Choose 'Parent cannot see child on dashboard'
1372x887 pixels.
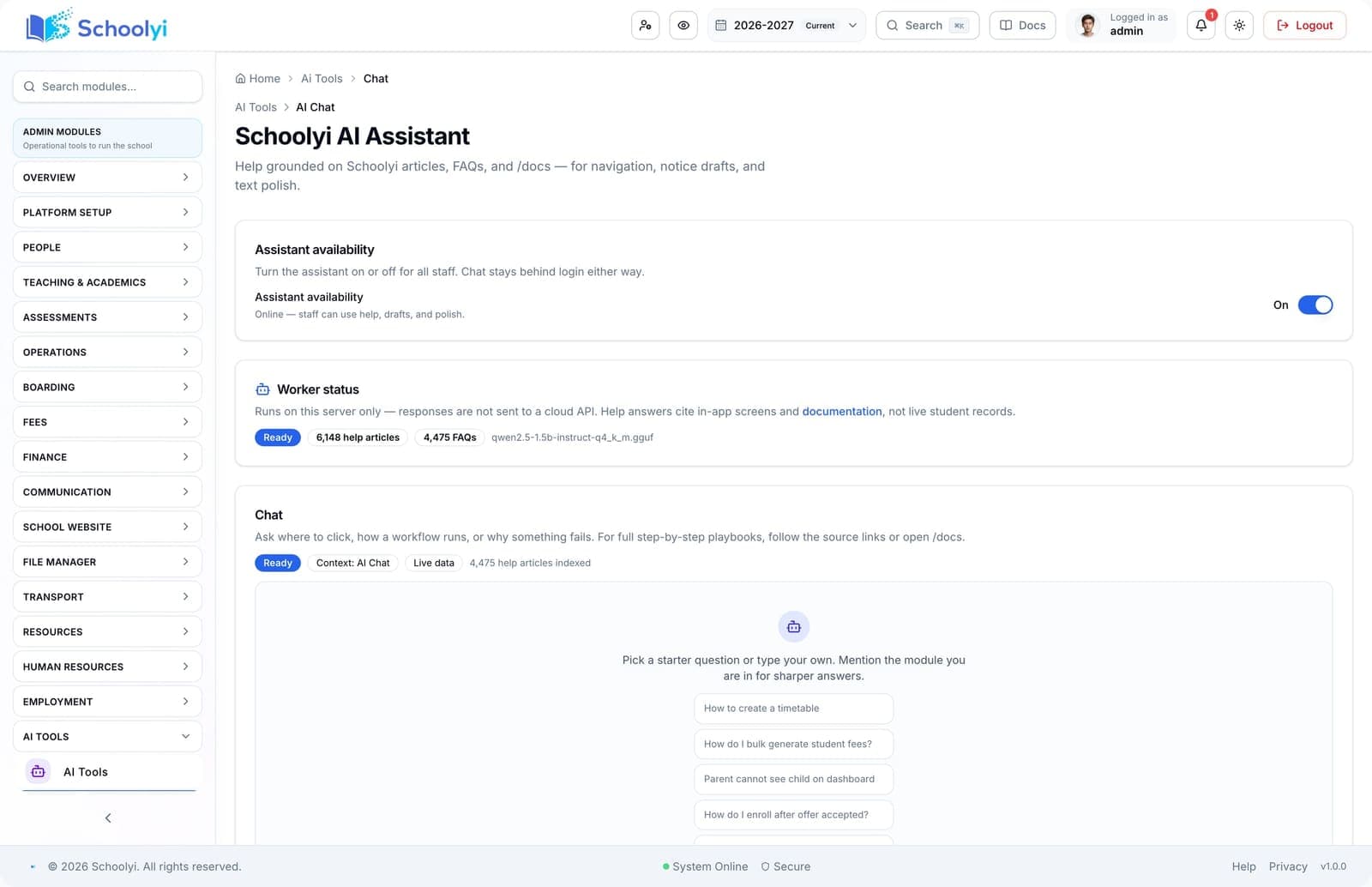tap(793, 779)
